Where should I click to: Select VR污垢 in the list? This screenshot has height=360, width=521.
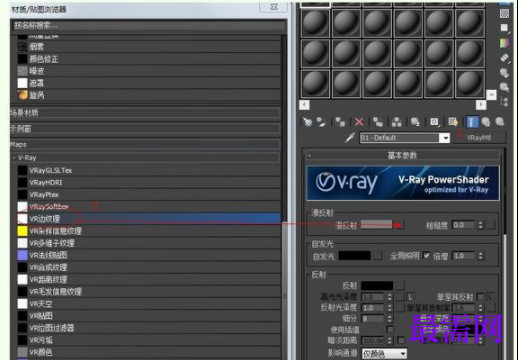tap(149, 340)
